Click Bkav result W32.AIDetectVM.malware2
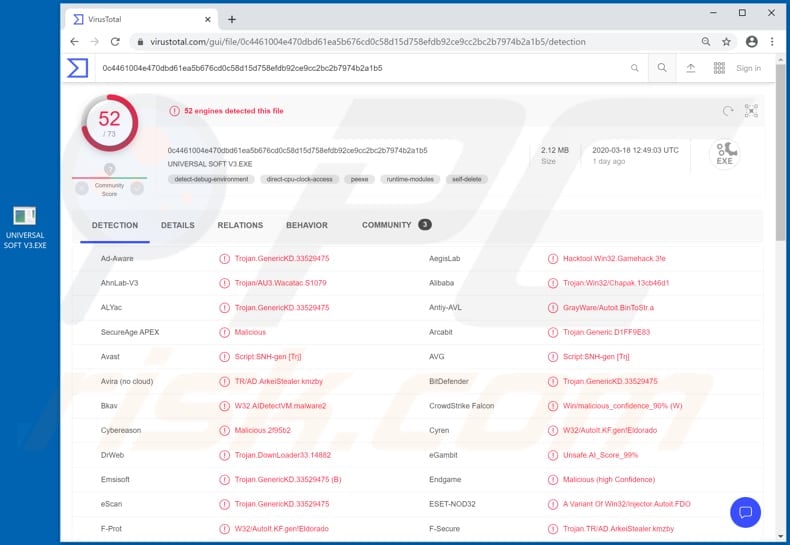Image resolution: width=790 pixels, height=545 pixels. [x=280, y=406]
